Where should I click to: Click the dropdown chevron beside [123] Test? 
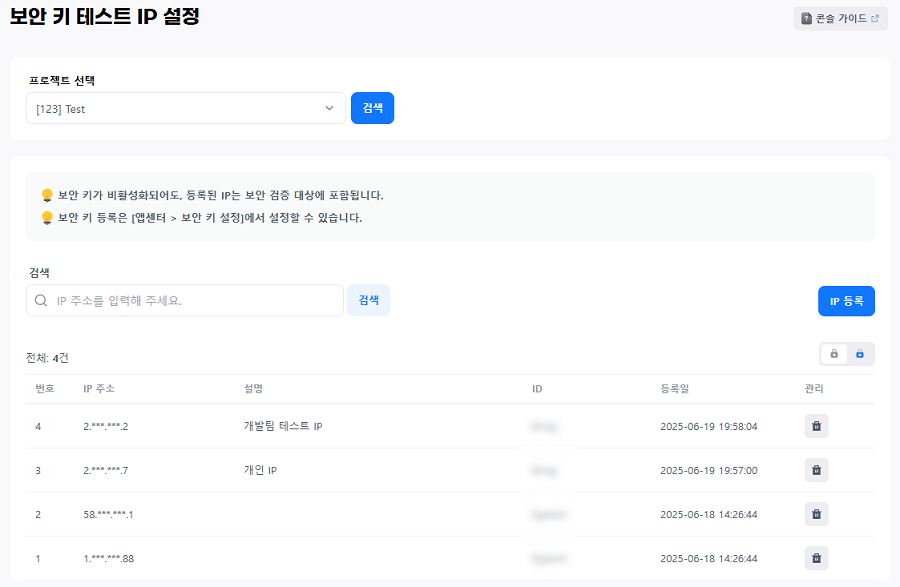point(329,108)
